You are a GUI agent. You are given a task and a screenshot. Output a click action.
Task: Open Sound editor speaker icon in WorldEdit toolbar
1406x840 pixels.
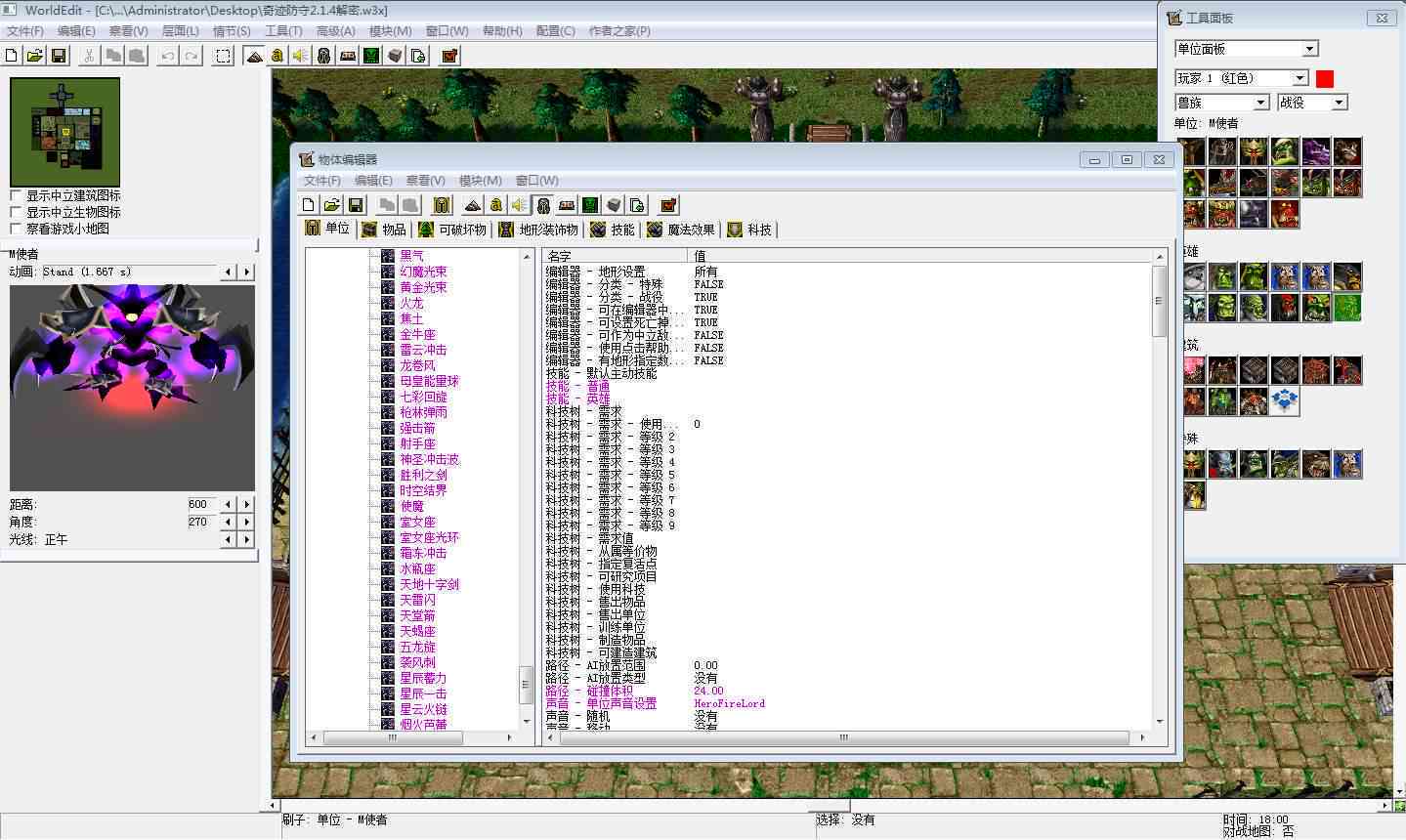coord(301,56)
